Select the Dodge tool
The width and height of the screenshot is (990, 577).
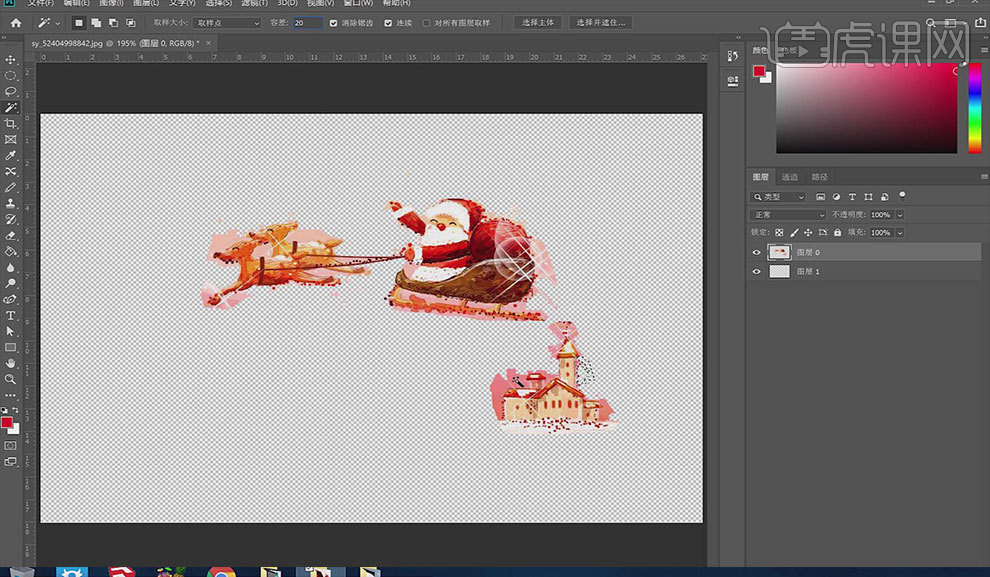click(11, 283)
